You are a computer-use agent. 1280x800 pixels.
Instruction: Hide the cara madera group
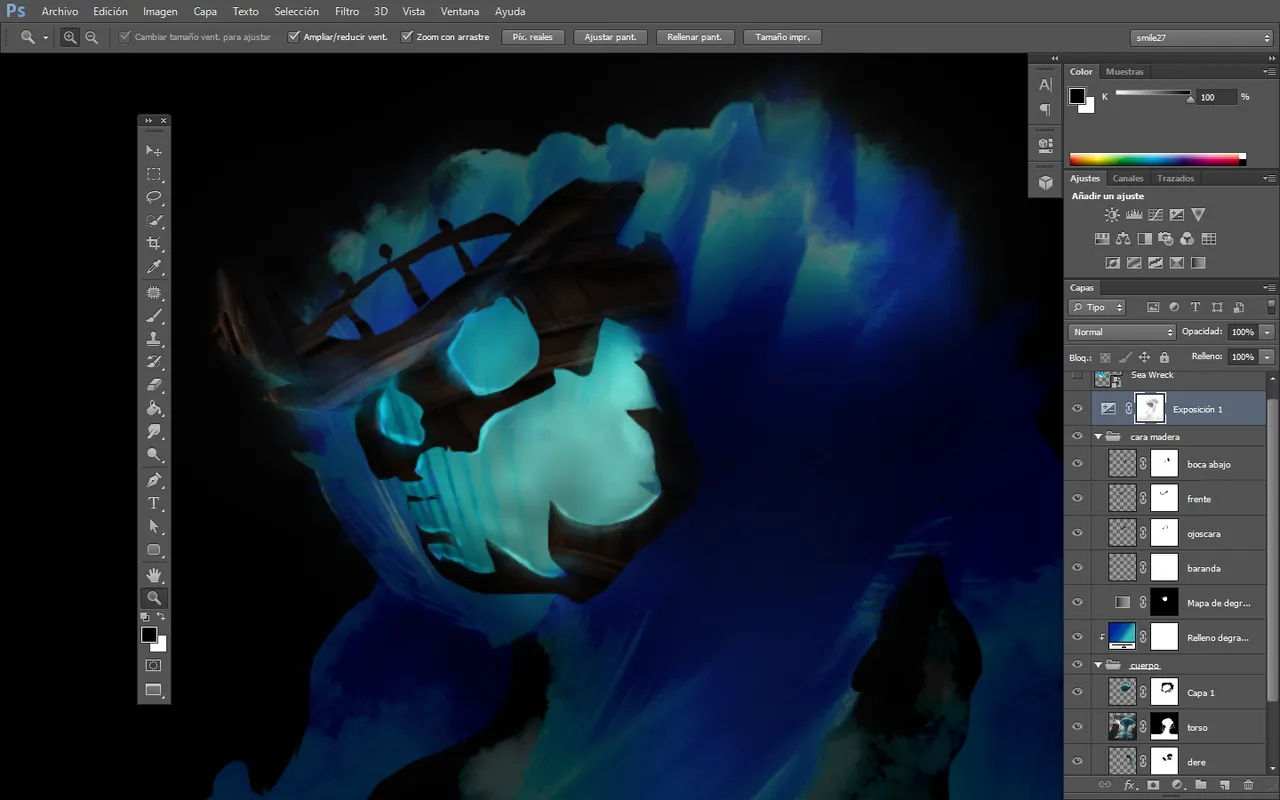point(1077,436)
